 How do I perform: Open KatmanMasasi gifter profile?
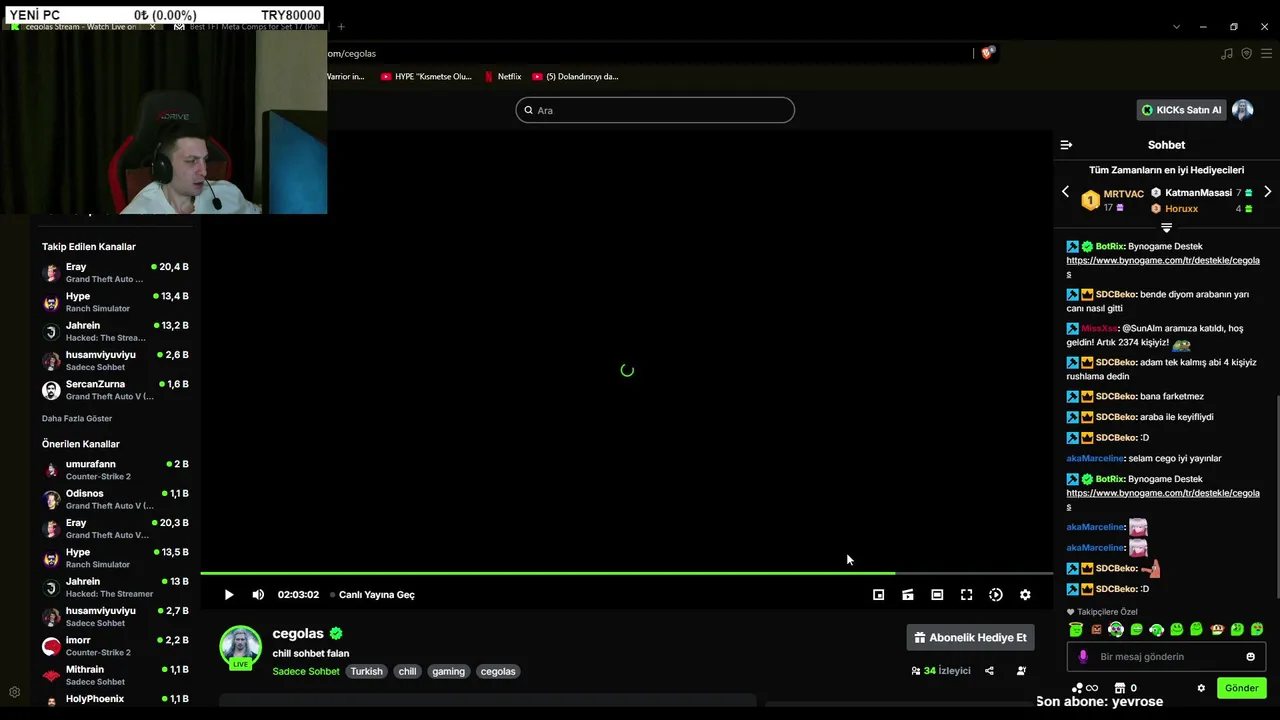(x=1198, y=193)
